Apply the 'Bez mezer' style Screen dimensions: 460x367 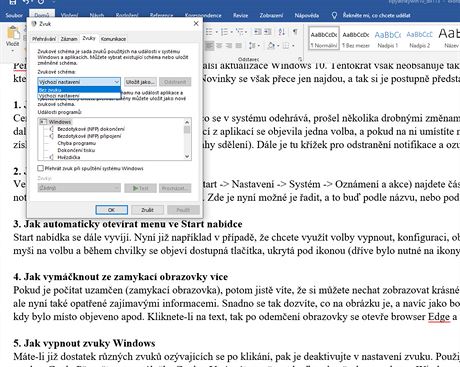pyautogui.click(x=356, y=39)
